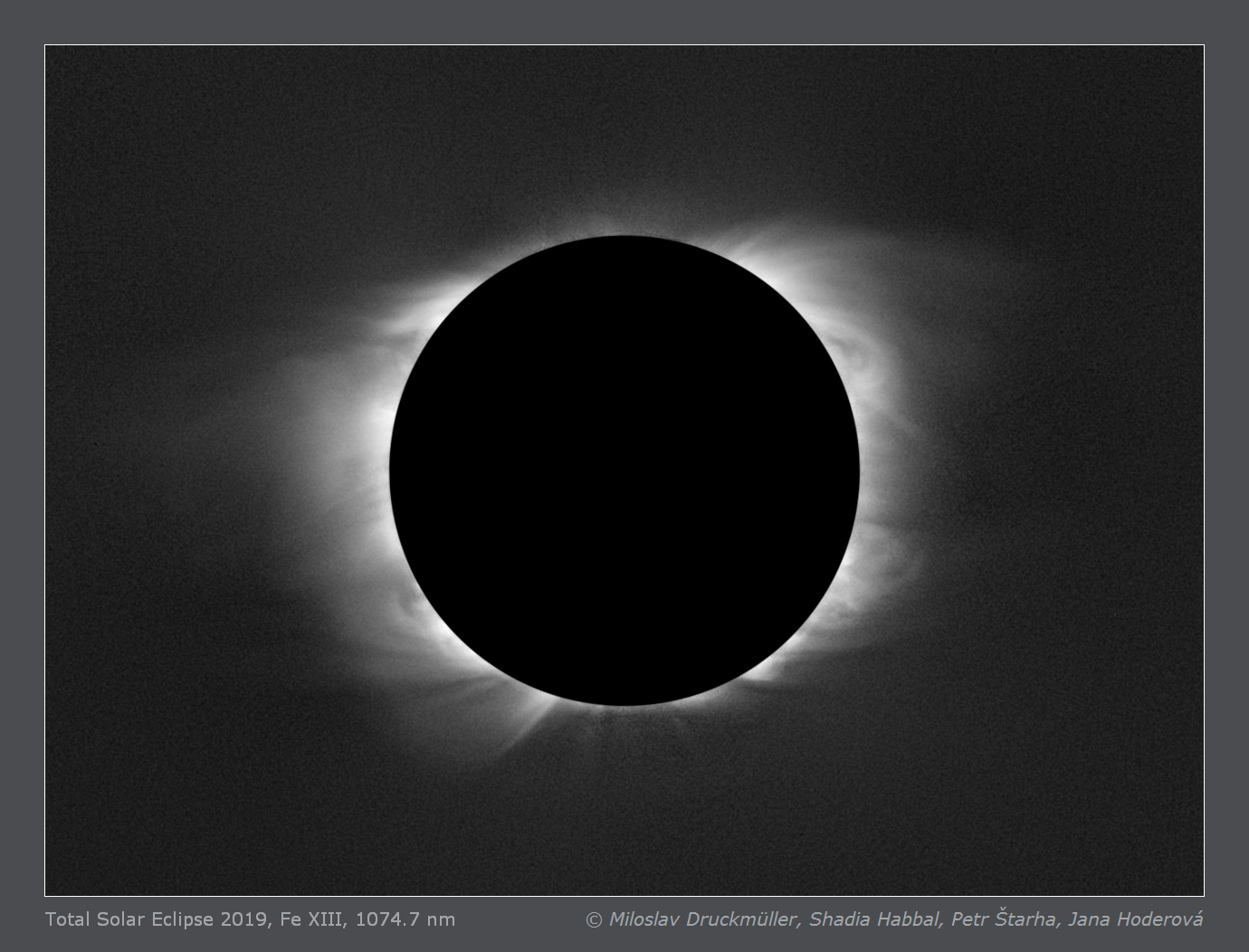Click the center of the black lunar disk
The image size is (1249, 952).
tap(624, 471)
